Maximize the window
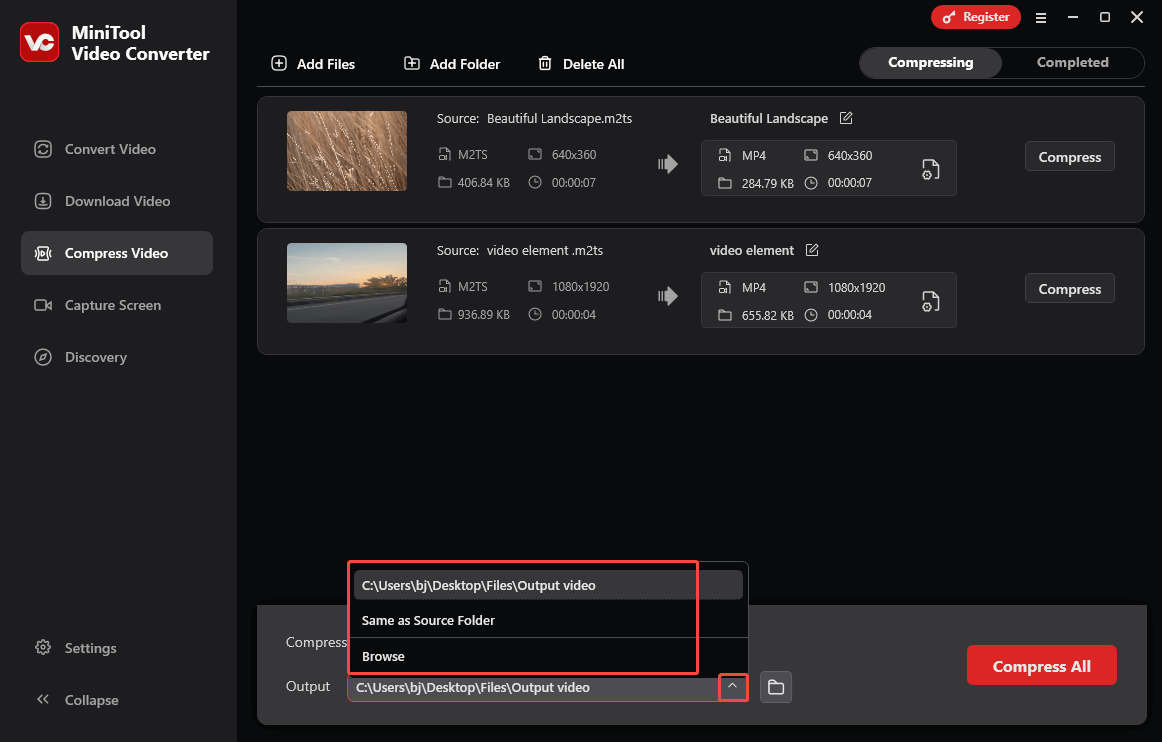Viewport: 1162px width, 742px height. (x=1104, y=17)
